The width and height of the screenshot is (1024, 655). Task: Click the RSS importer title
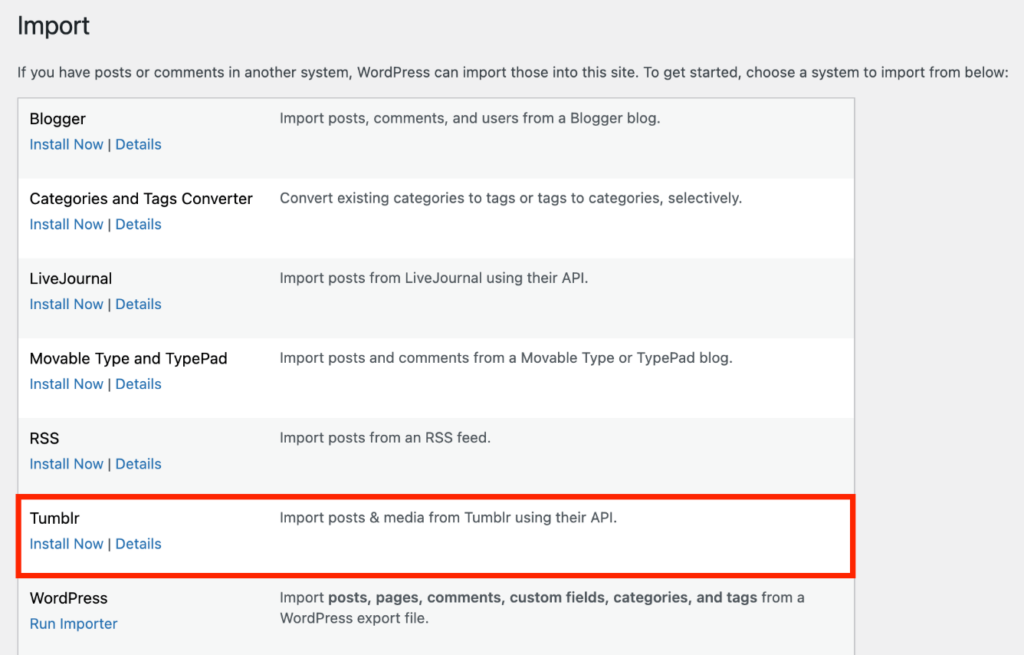click(44, 438)
